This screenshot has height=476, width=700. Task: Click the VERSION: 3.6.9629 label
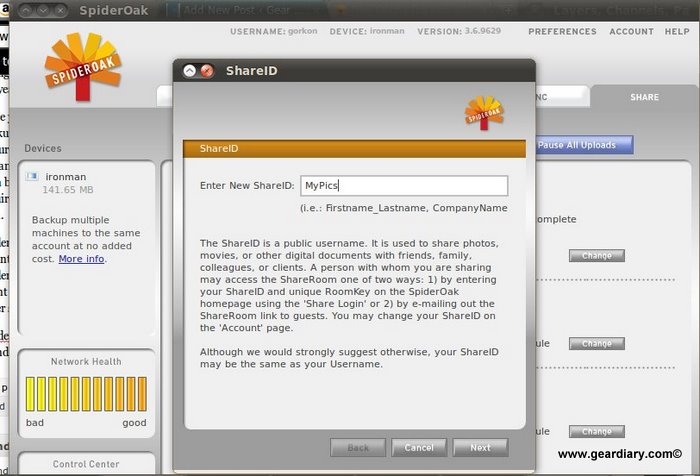[x=459, y=31]
